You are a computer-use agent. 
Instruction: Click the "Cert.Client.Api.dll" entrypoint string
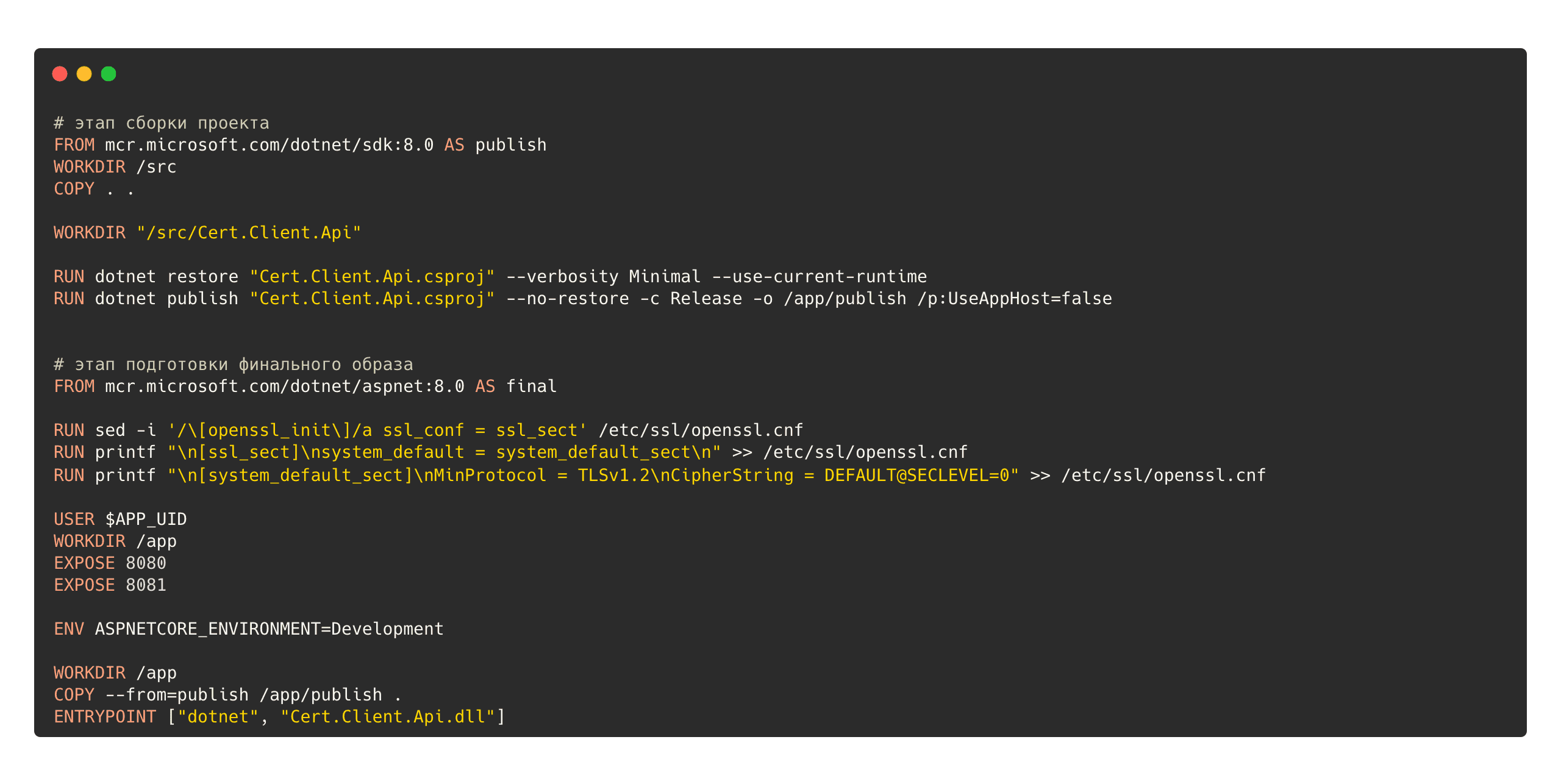click(x=387, y=717)
